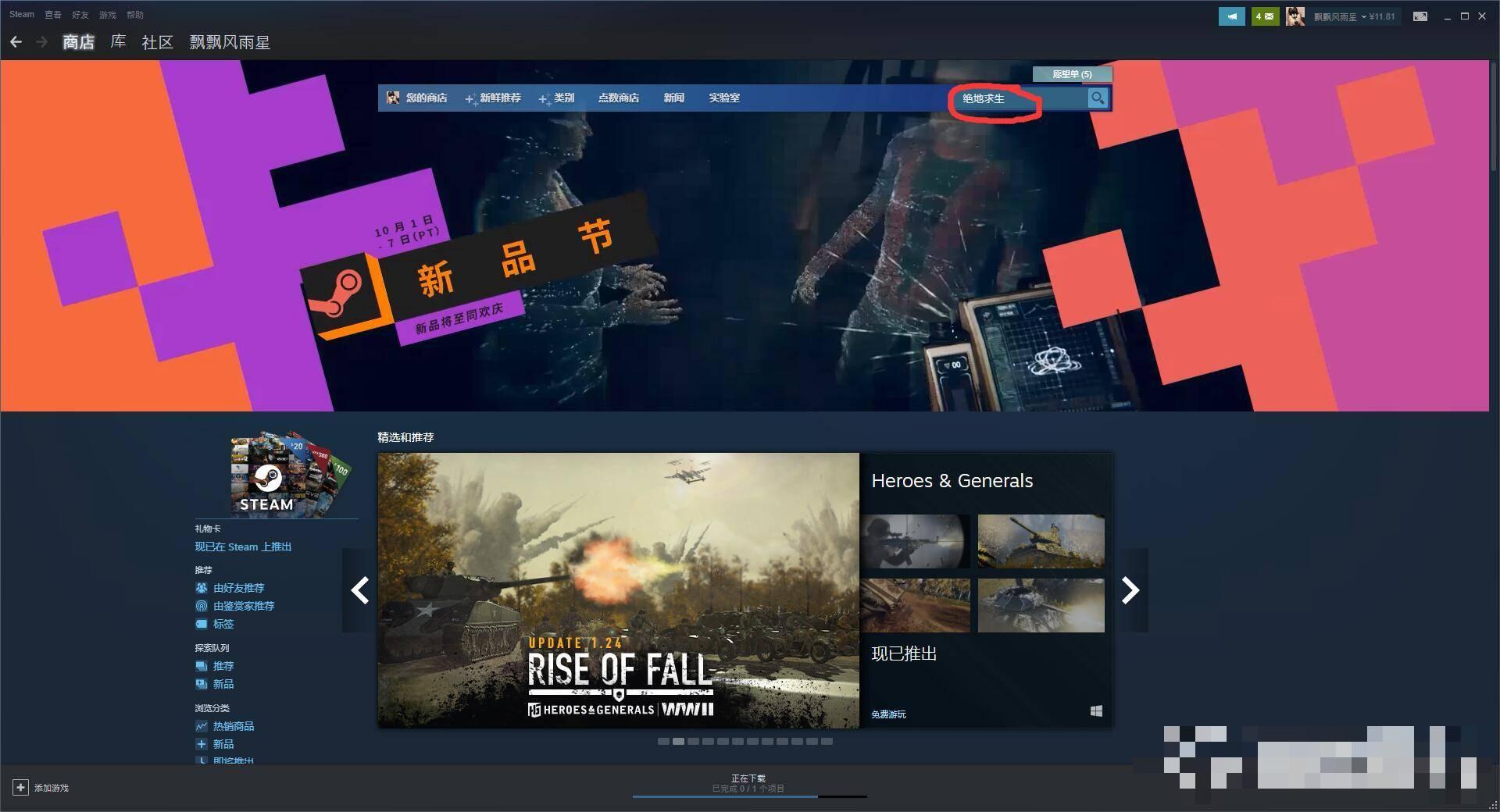Expand the 新鲜推荐 dropdown
The image size is (1500, 812).
tap(500, 98)
